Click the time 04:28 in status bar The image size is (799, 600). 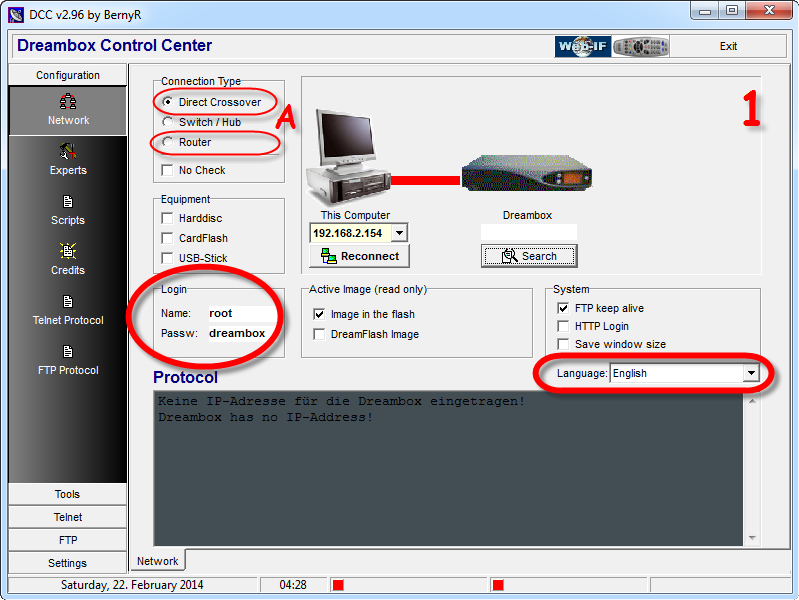[x=293, y=585]
